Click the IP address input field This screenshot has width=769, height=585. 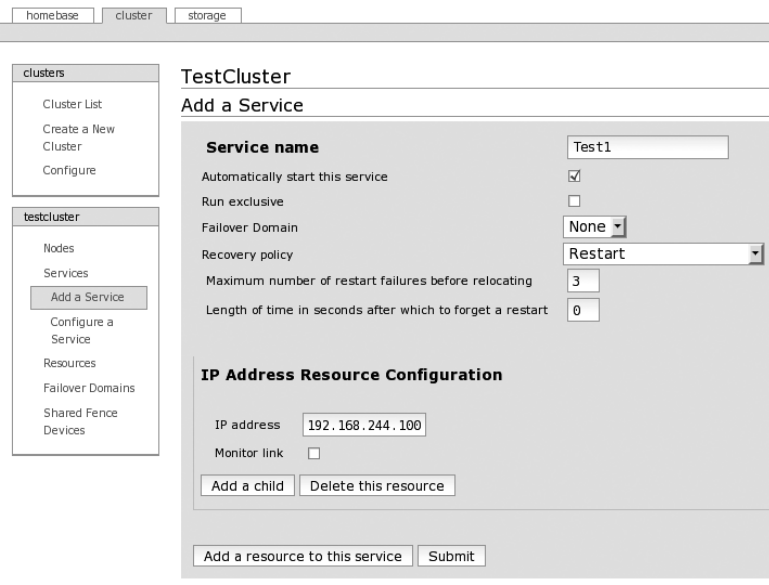pyautogui.click(x=364, y=425)
